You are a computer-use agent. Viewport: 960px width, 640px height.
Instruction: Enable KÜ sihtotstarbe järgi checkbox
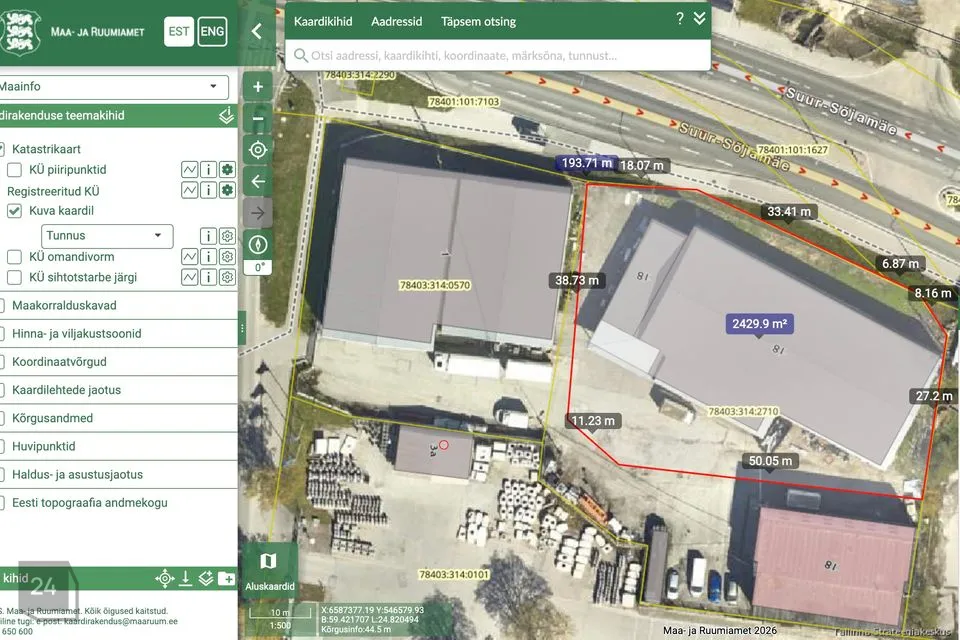tap(15, 277)
